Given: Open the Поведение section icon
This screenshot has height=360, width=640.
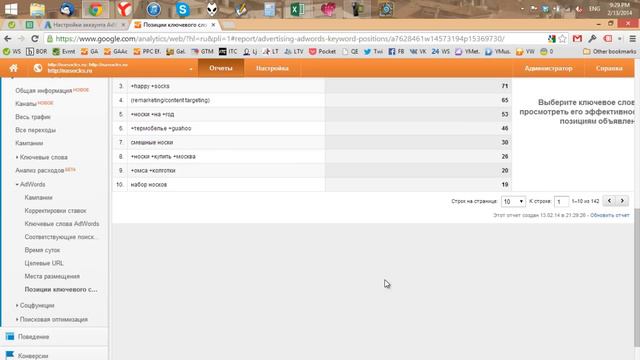Looking at the screenshot, I should [x=10, y=336].
